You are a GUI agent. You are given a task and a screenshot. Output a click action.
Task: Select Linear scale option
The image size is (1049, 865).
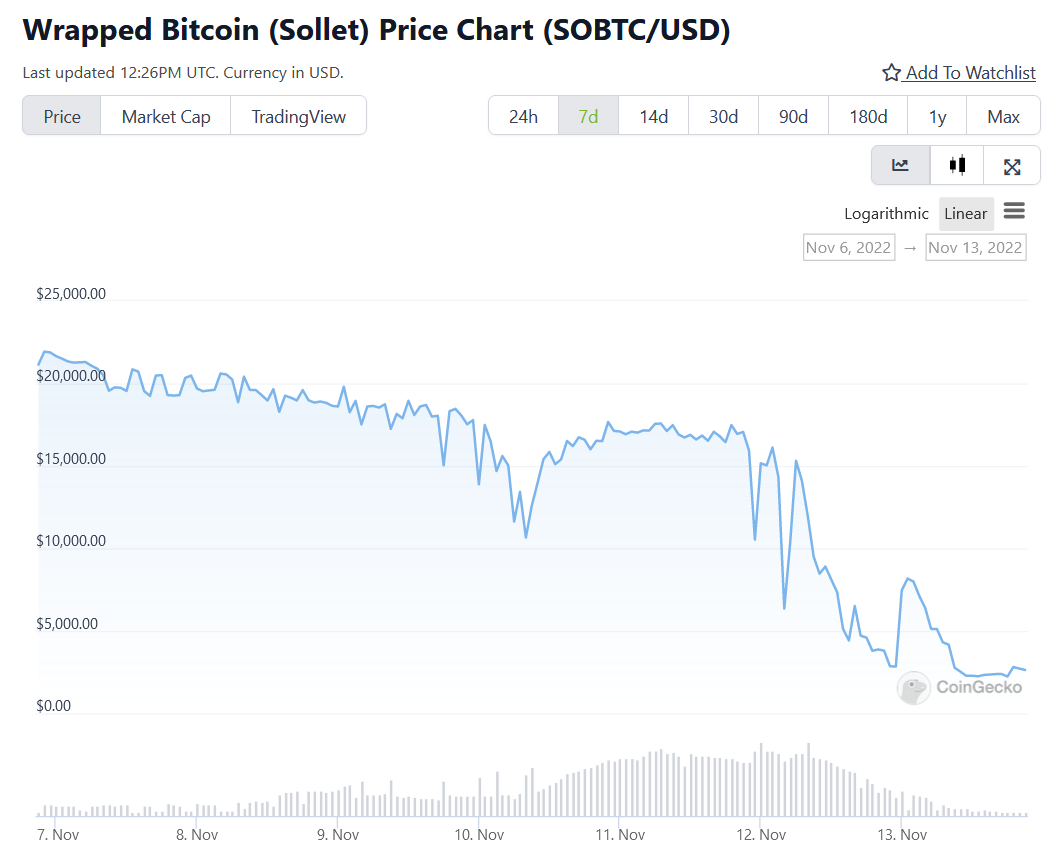[x=965, y=214]
